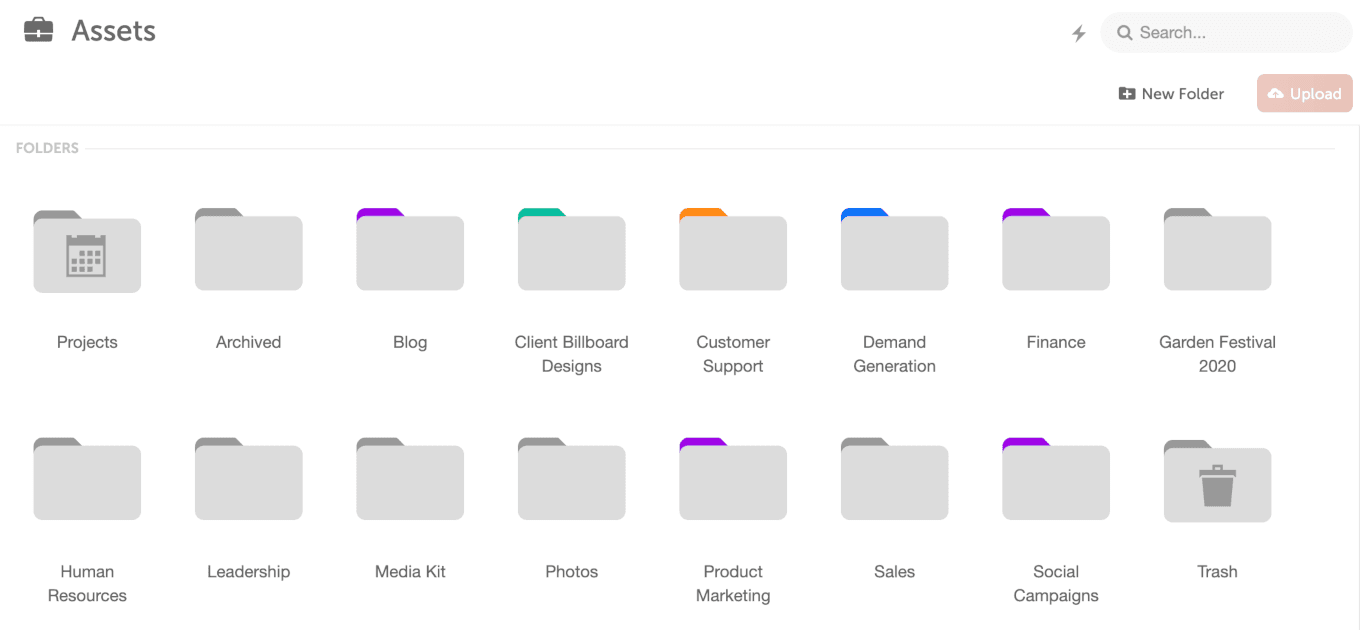Open the Human Resources folder
Viewport: 1360px width, 630px height.
coord(87,481)
